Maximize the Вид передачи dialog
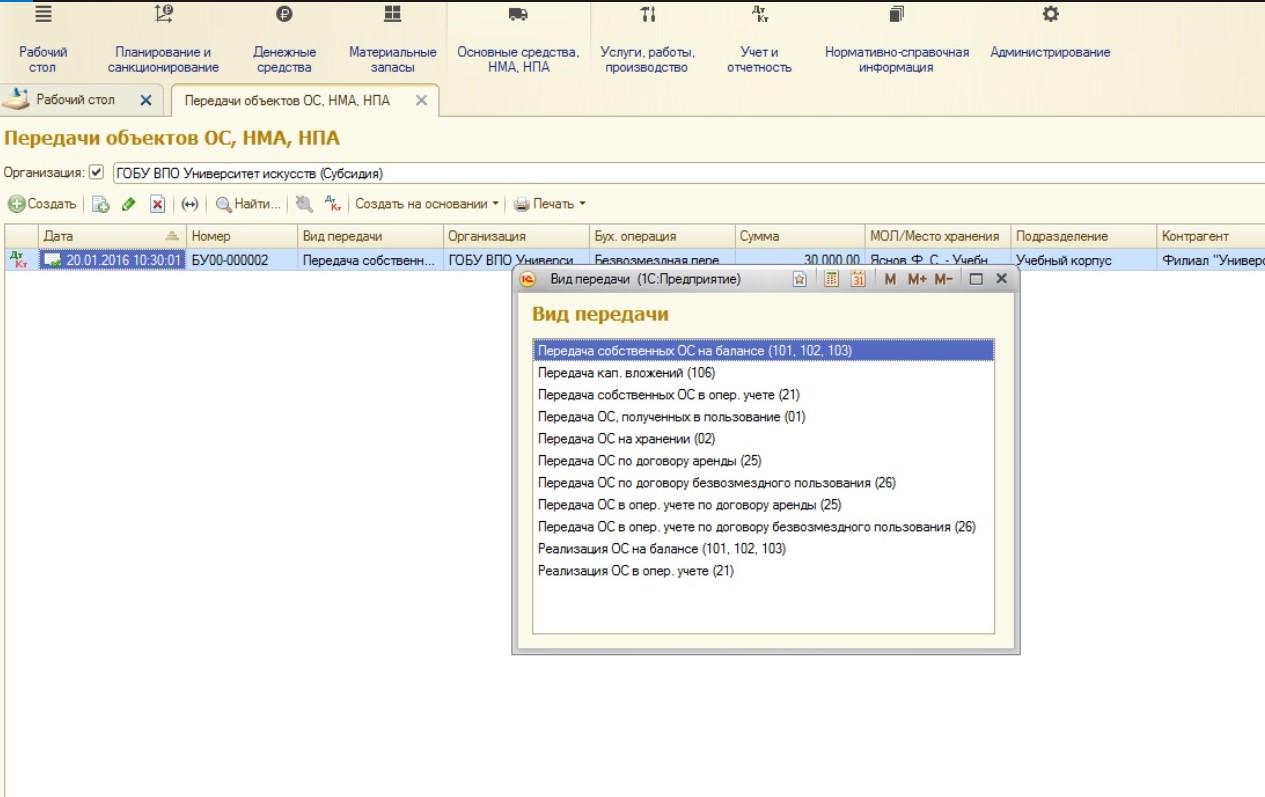This screenshot has height=797, width=1265. (x=977, y=280)
